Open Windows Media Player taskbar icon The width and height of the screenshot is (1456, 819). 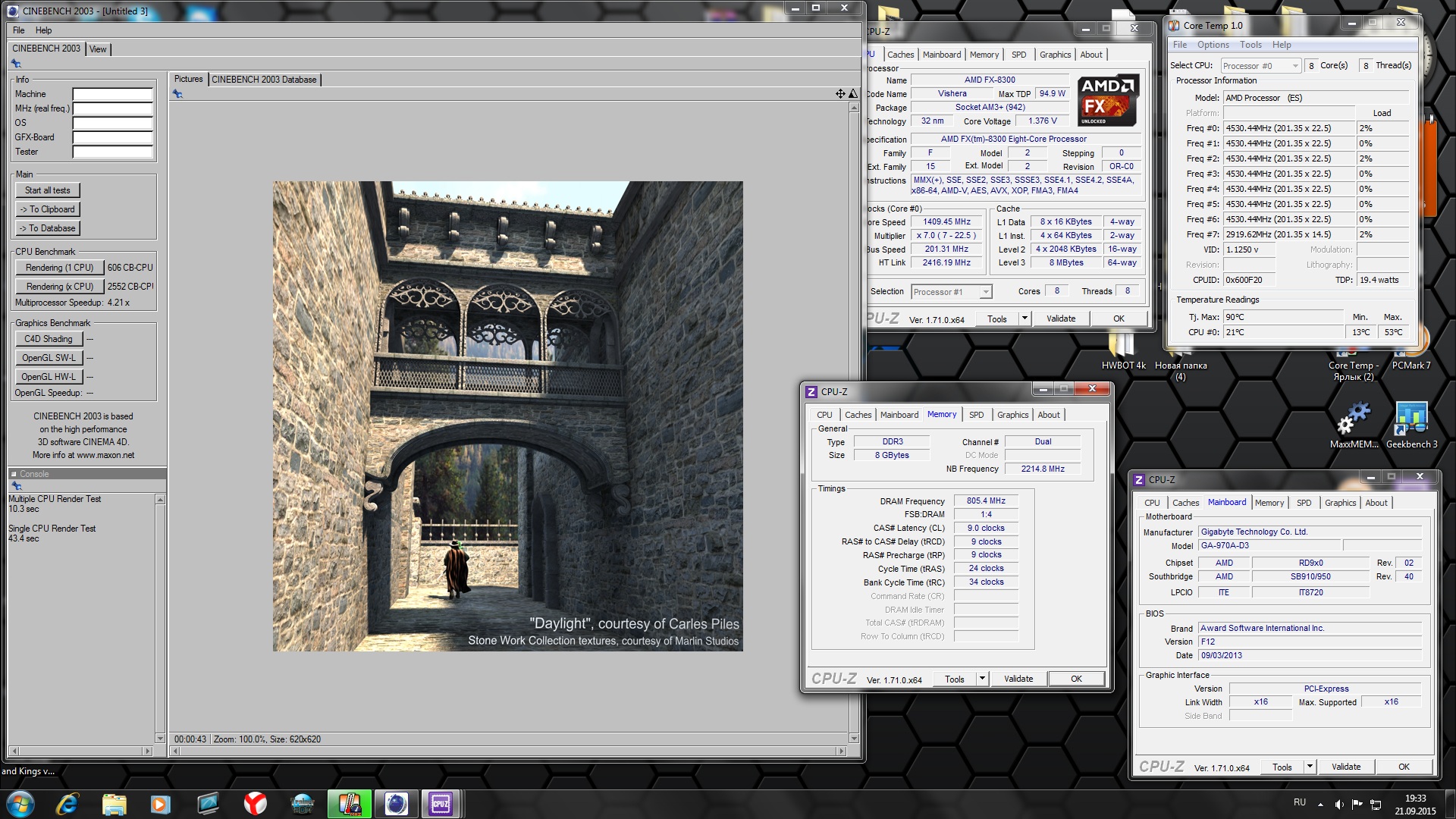pyautogui.click(x=161, y=804)
